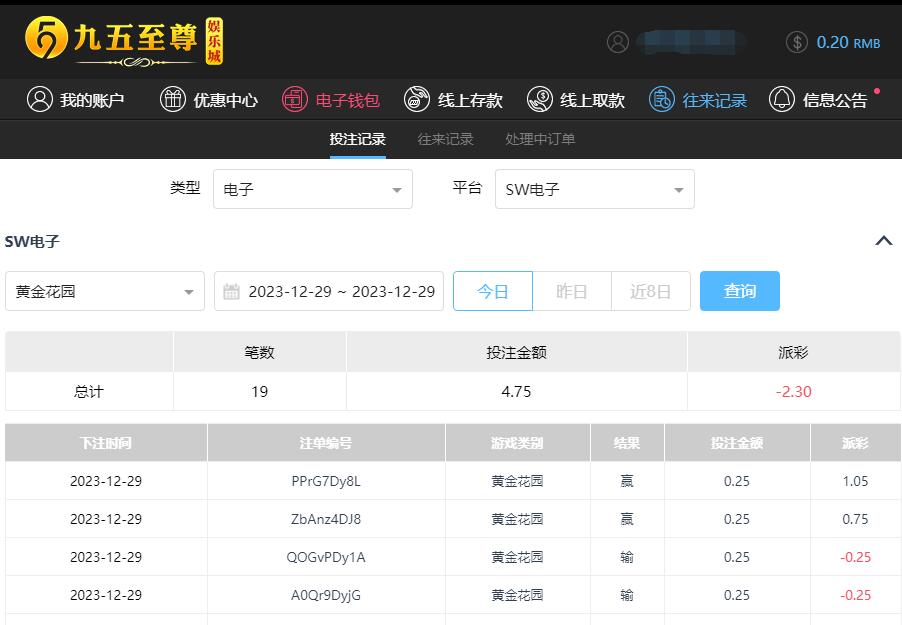902x625 pixels.
Task: Click the 查询 search button
Action: [x=740, y=291]
